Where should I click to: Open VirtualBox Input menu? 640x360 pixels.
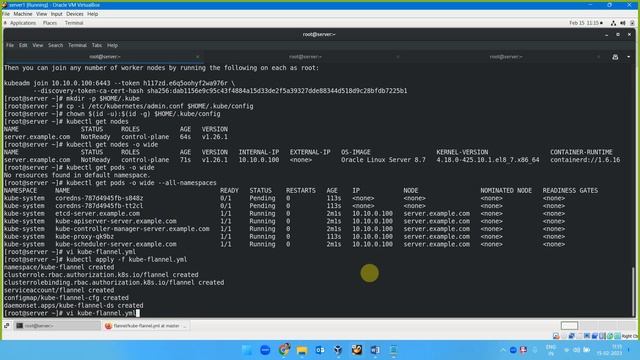56,14
